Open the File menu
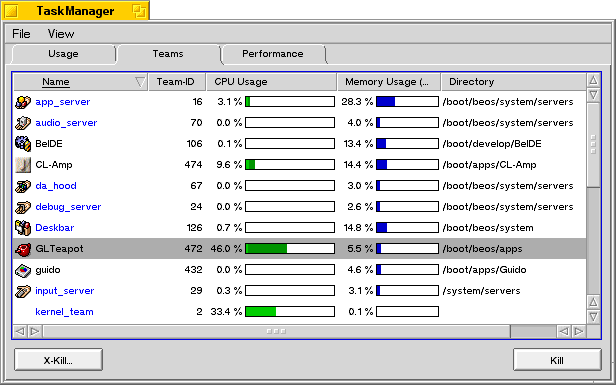The width and height of the screenshot is (616, 385). (x=21, y=34)
